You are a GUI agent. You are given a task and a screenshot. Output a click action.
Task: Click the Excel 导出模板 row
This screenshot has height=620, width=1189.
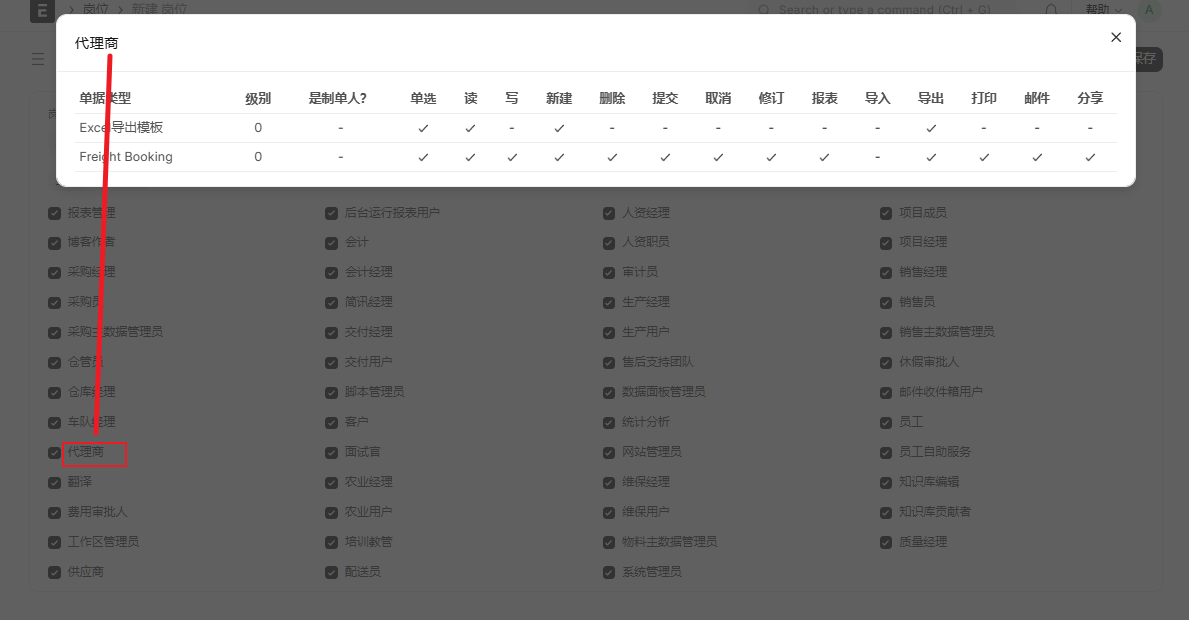121,128
